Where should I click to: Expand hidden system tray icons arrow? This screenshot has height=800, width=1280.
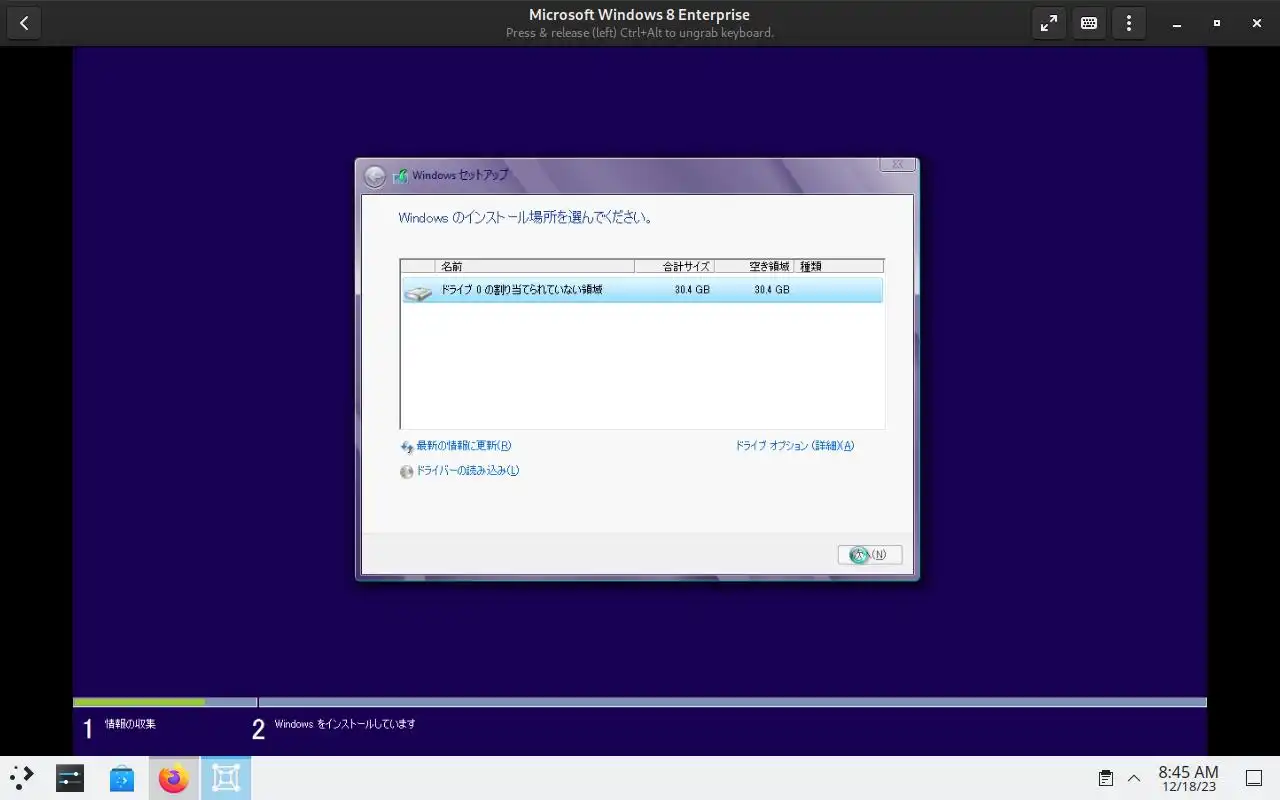coord(1134,778)
